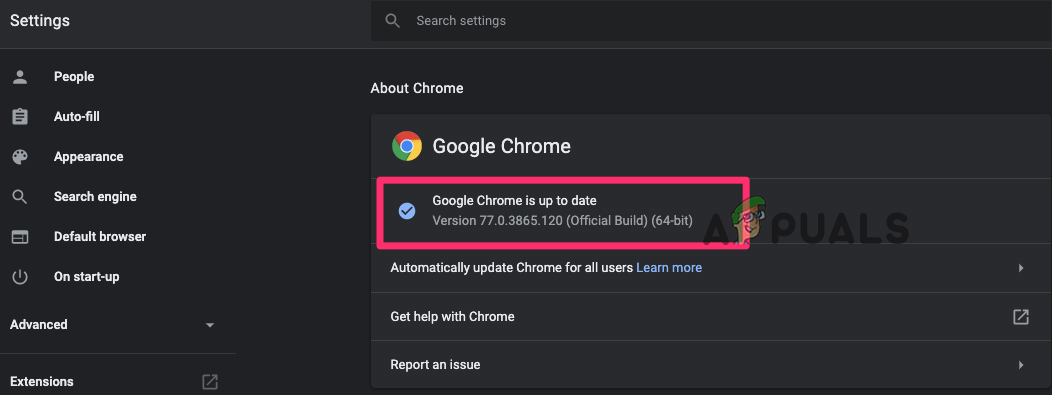Click Advanced label in sidebar
The image size is (1052, 395).
(39, 325)
